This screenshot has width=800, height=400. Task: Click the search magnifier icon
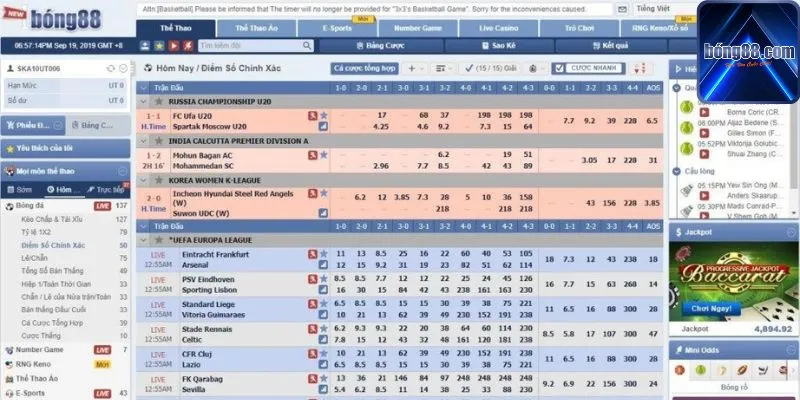(307, 45)
